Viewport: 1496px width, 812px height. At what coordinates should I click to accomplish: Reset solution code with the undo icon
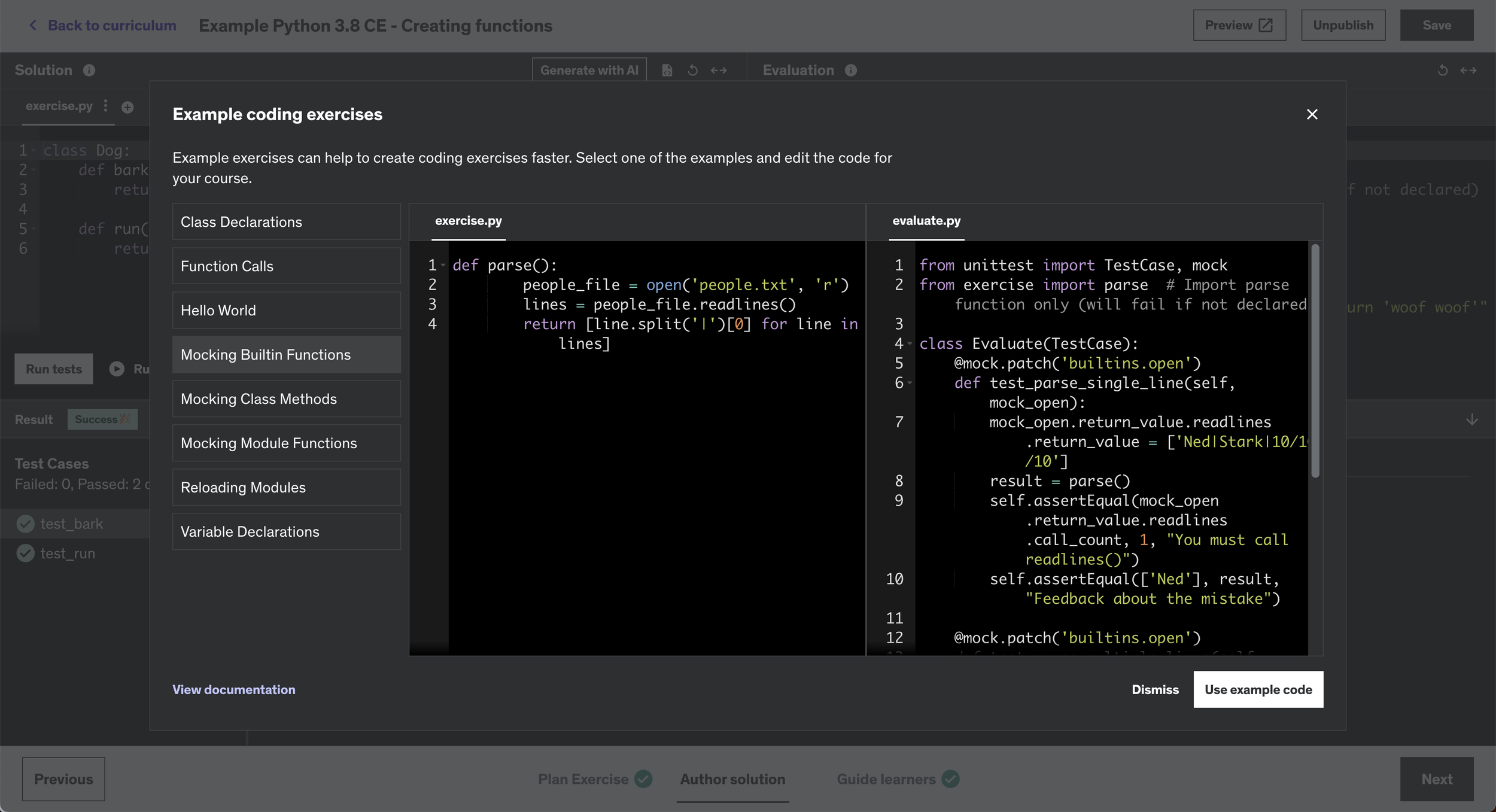pyautogui.click(x=692, y=71)
